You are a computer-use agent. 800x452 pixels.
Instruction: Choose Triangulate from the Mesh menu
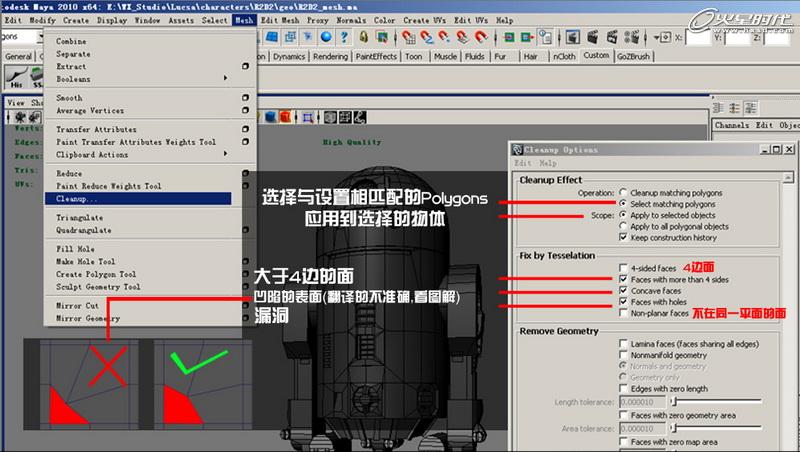(79, 217)
